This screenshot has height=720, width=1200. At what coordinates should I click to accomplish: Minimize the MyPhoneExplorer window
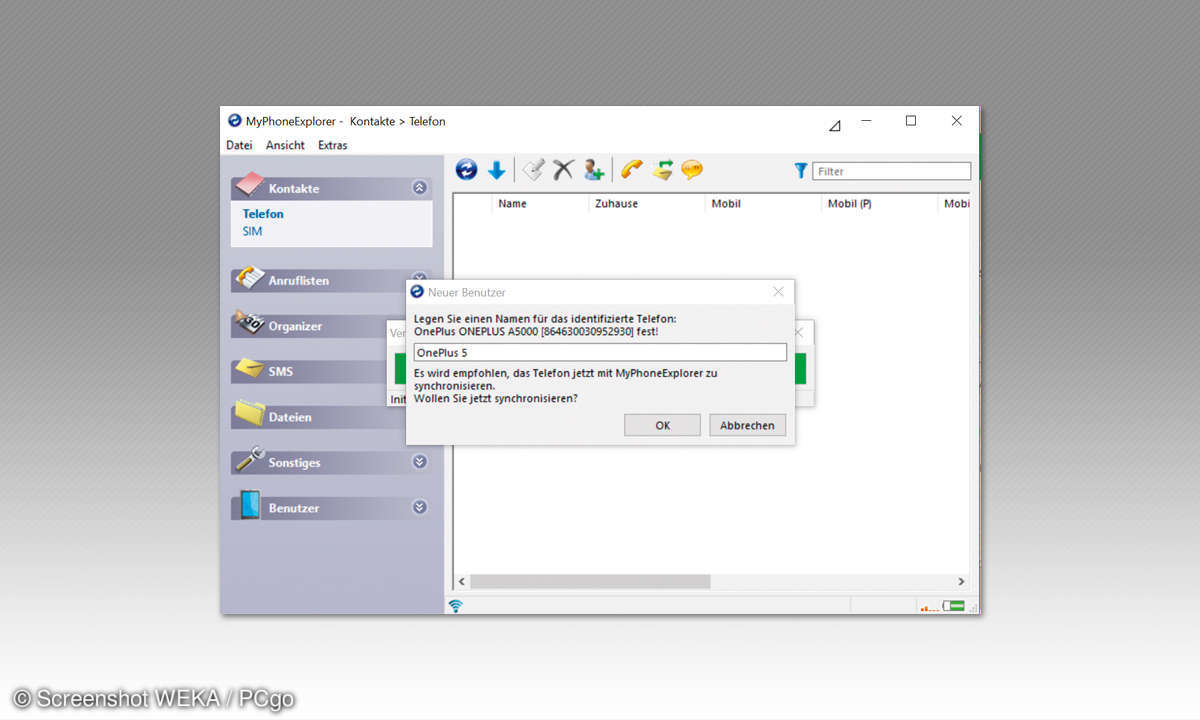(x=867, y=121)
